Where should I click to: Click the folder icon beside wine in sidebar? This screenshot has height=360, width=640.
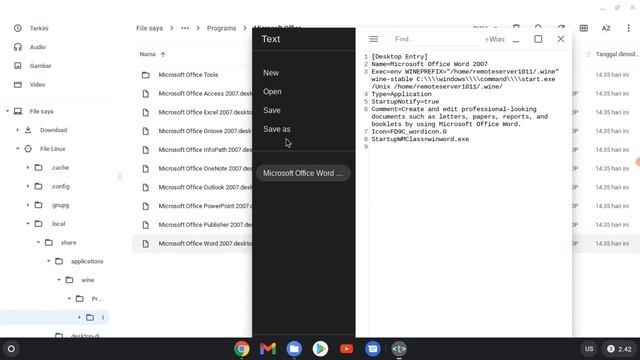pyautogui.click(x=69, y=280)
